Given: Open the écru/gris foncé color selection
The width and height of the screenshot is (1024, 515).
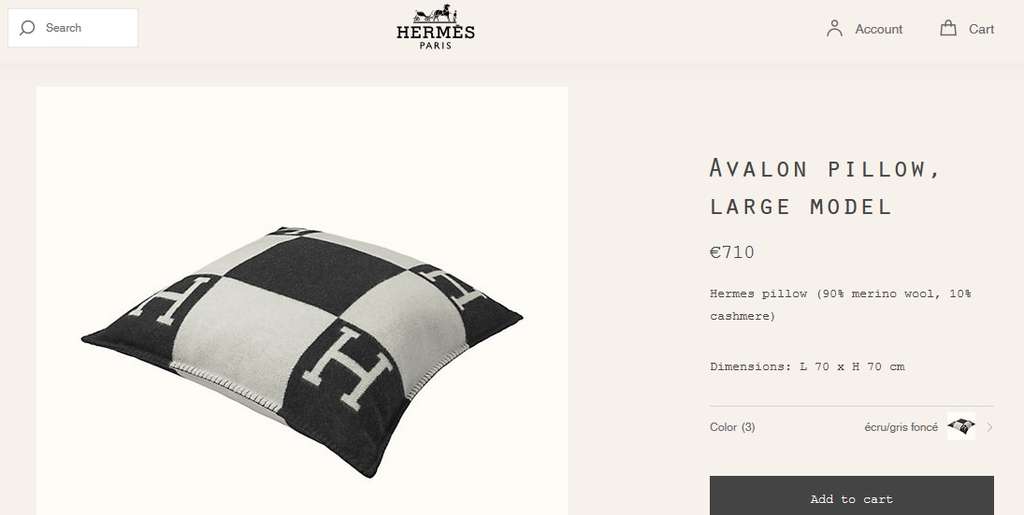Looking at the screenshot, I should 901,428.
